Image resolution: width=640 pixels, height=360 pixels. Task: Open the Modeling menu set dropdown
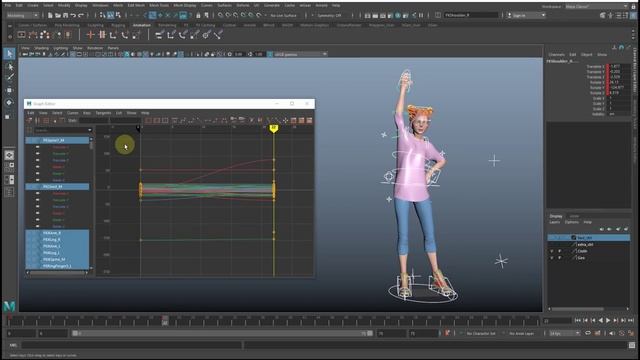(x=22, y=15)
